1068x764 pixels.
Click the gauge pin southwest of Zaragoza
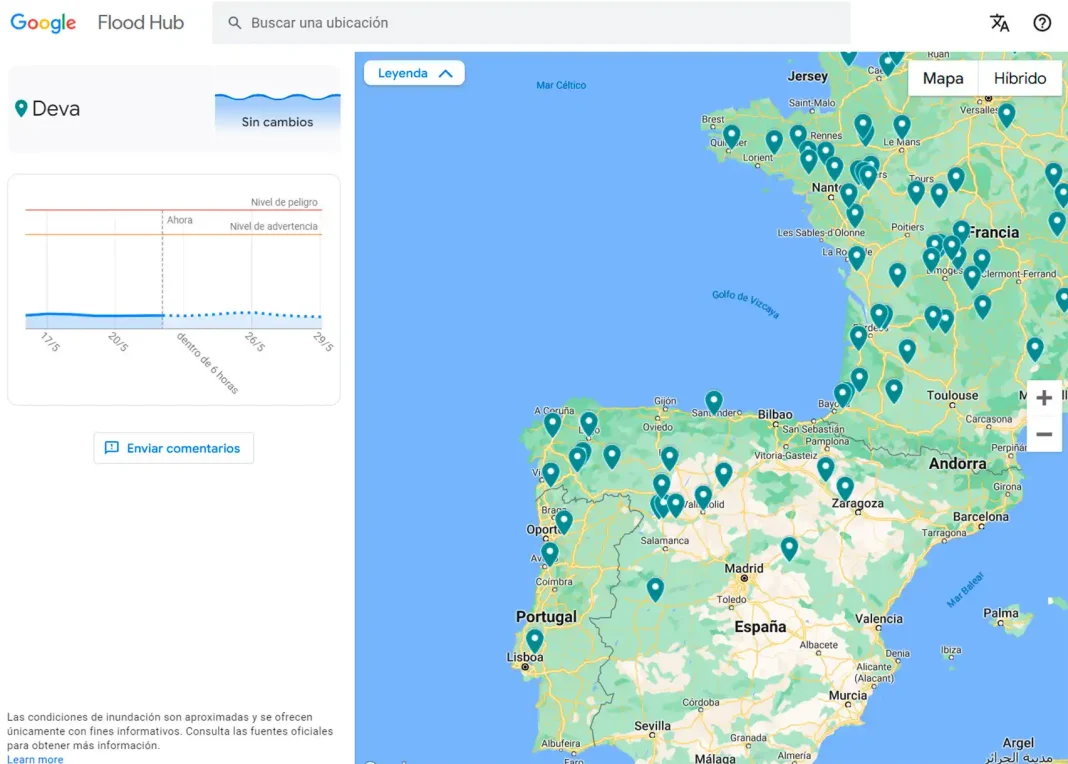pyautogui.click(x=789, y=548)
